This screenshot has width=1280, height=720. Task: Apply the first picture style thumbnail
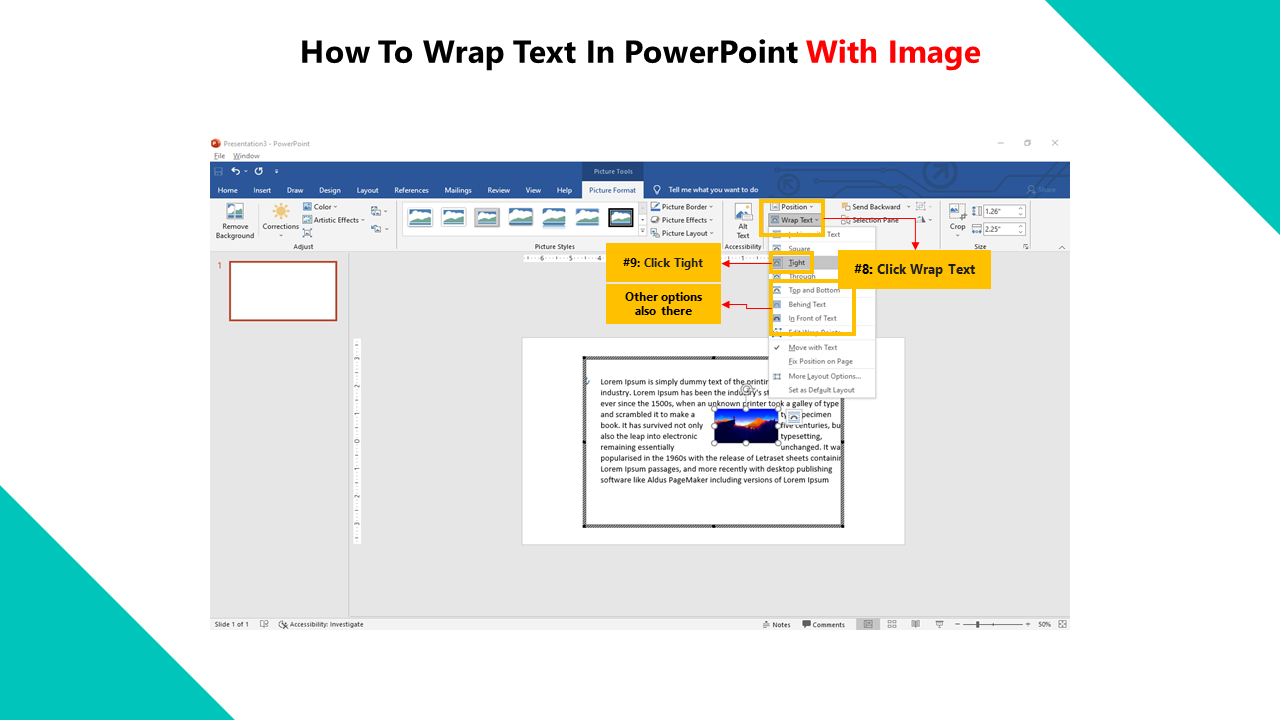[420, 217]
